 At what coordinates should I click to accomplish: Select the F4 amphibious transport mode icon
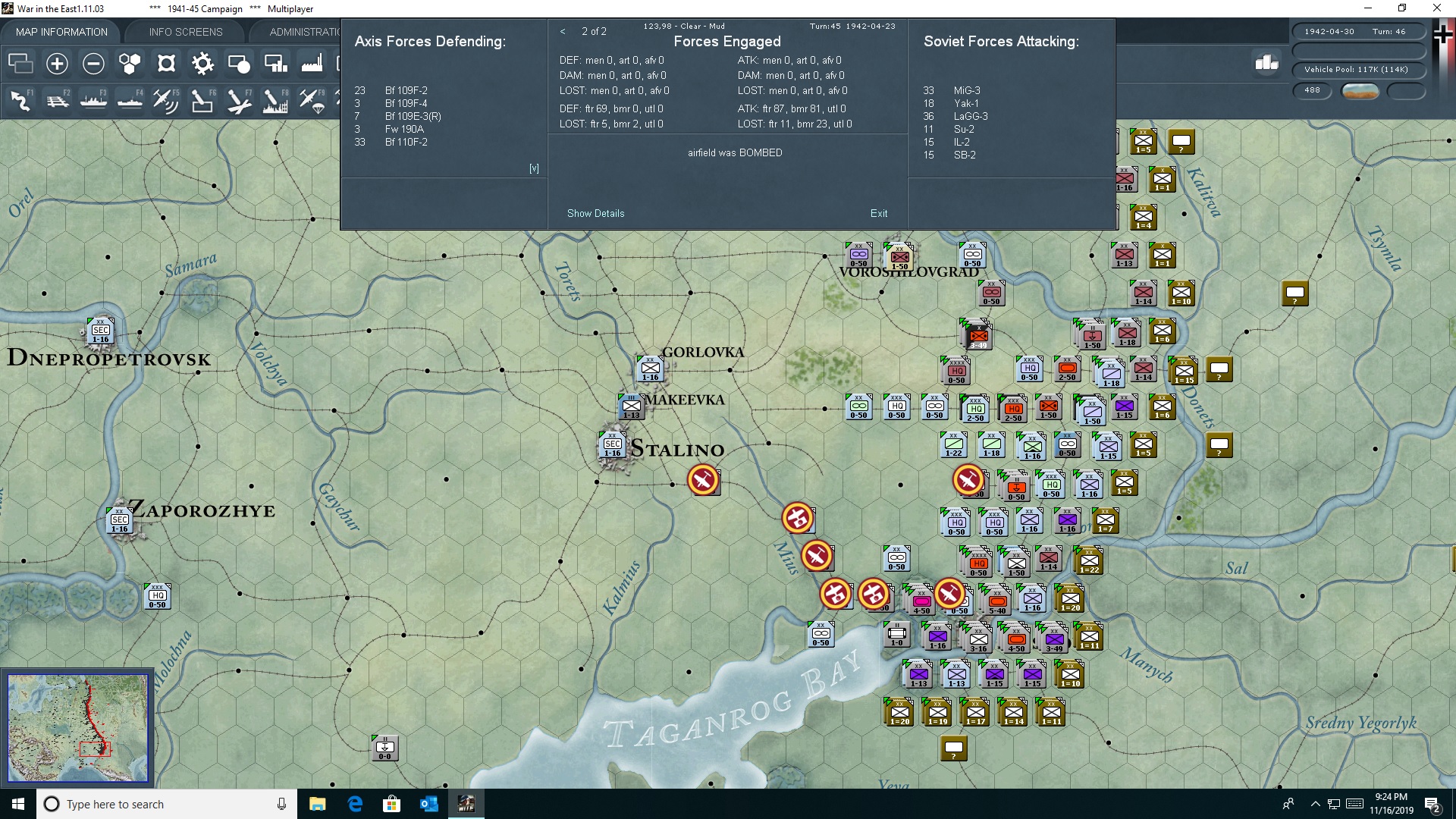[x=130, y=101]
